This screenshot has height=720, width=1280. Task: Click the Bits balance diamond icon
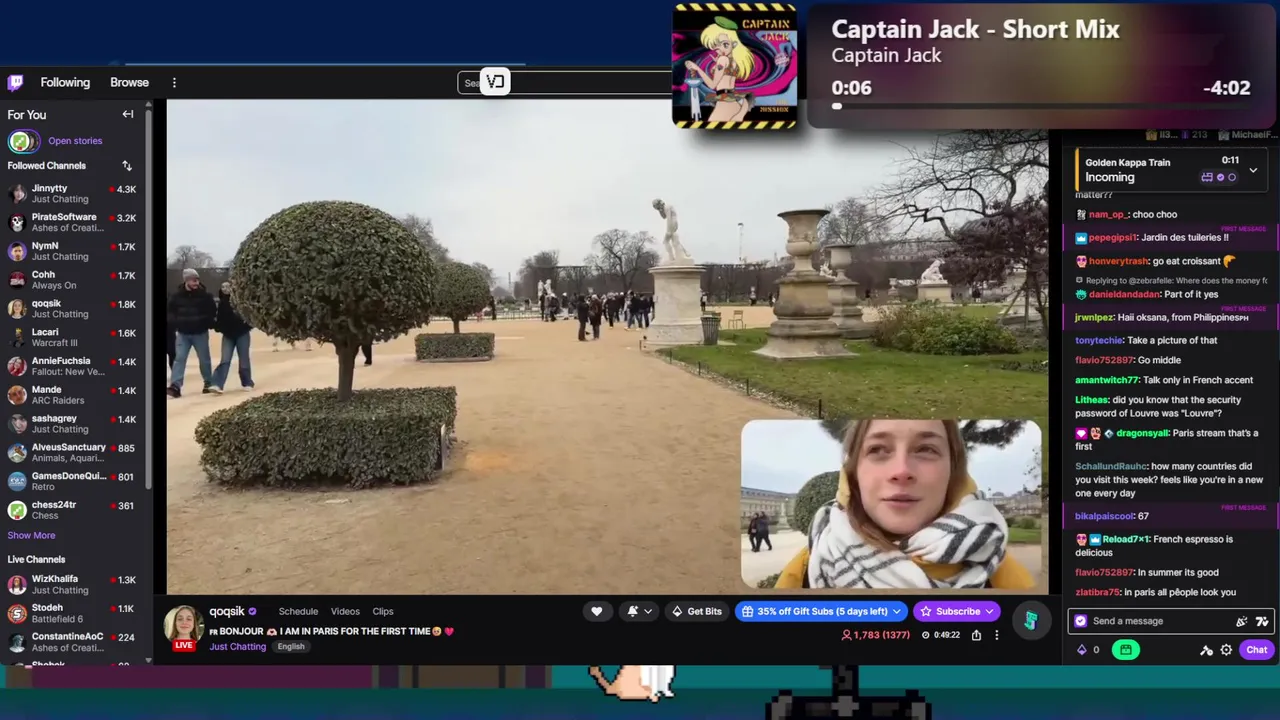(1081, 650)
